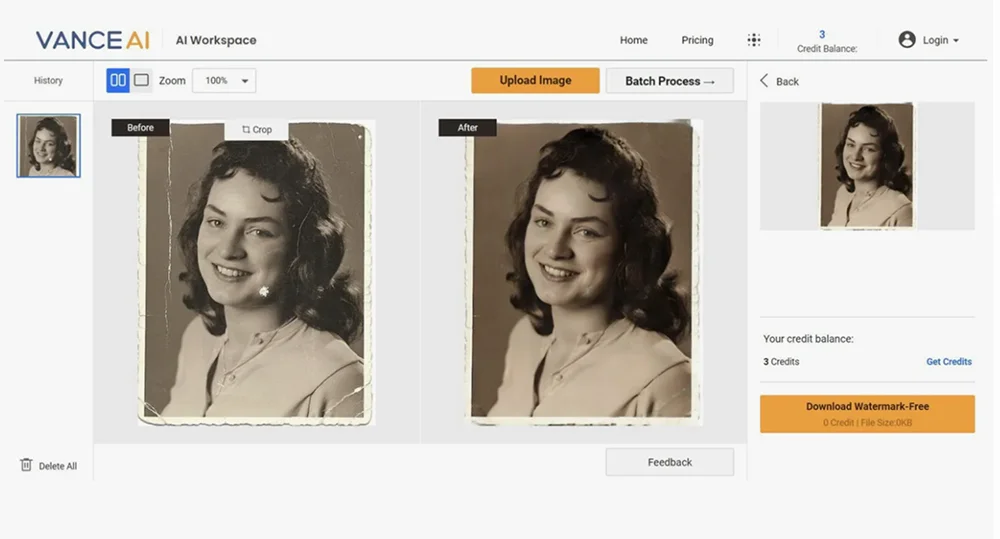Click the Back arrow chevron
This screenshot has width=1000, height=539.
(x=765, y=81)
